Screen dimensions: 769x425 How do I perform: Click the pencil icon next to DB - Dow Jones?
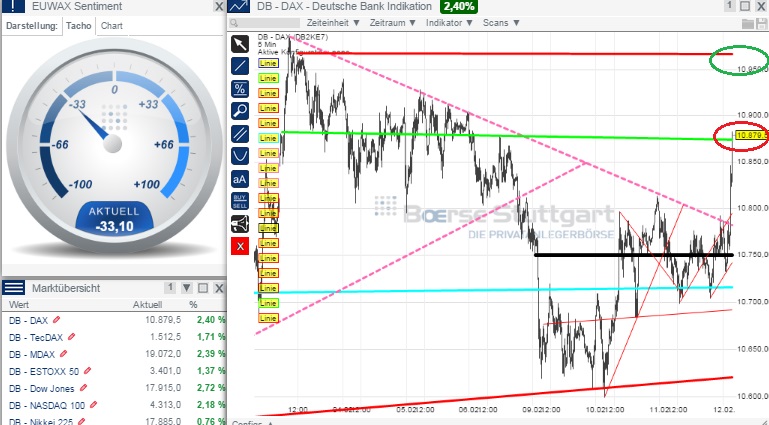[83, 388]
